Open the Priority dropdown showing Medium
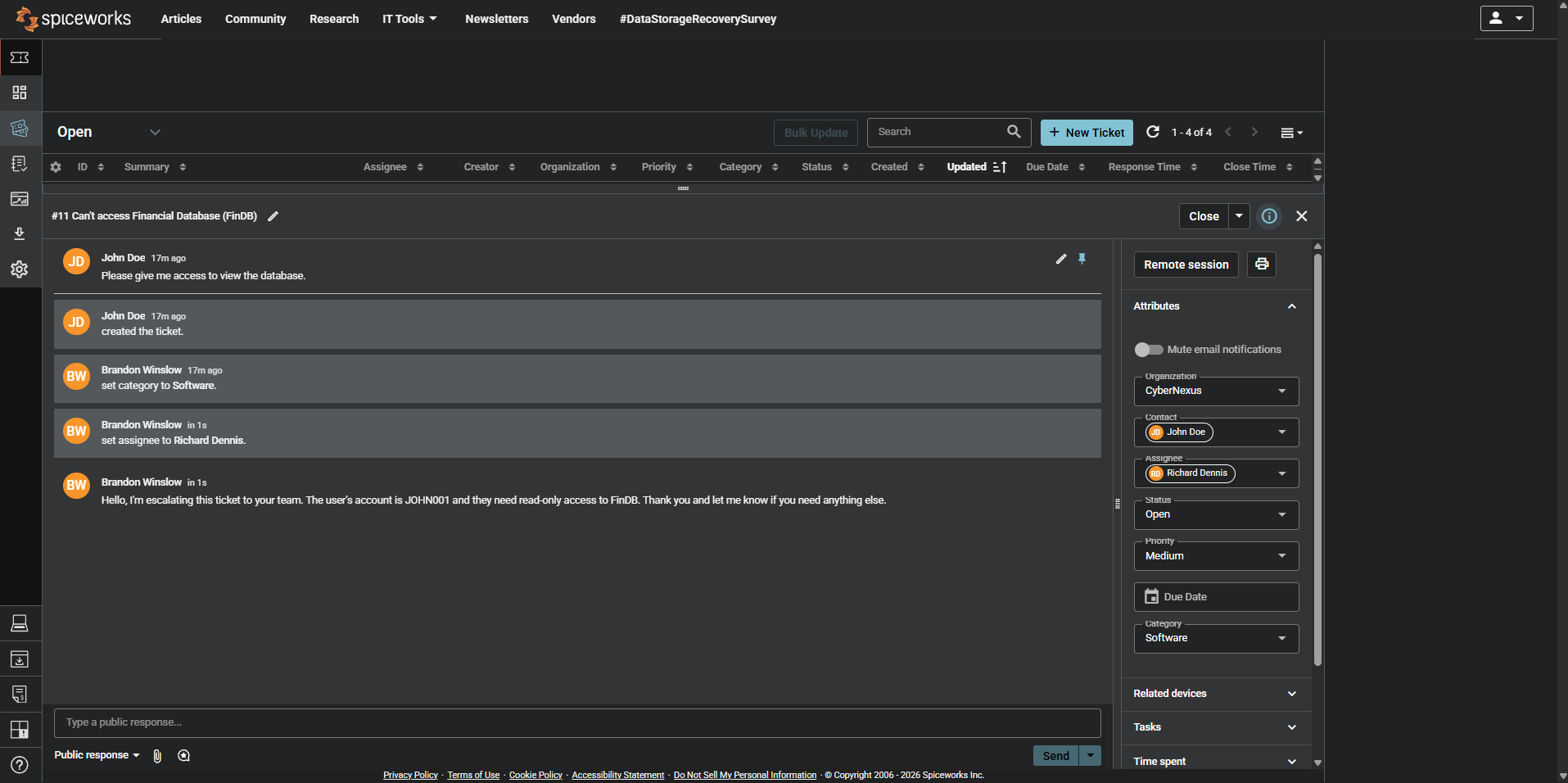Image resolution: width=1568 pixels, height=783 pixels. (x=1216, y=555)
